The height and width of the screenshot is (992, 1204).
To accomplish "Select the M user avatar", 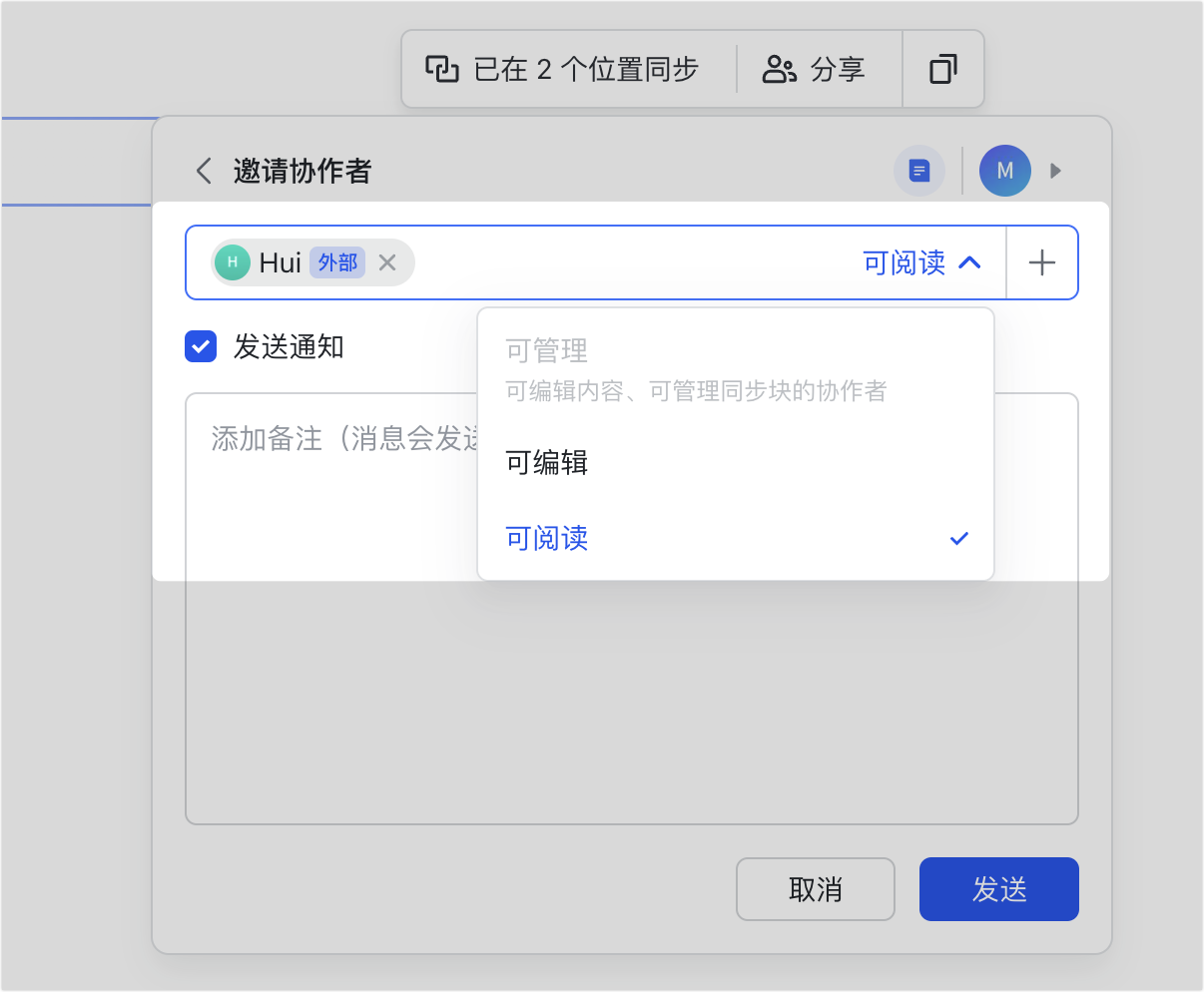I will pyautogui.click(x=1004, y=171).
